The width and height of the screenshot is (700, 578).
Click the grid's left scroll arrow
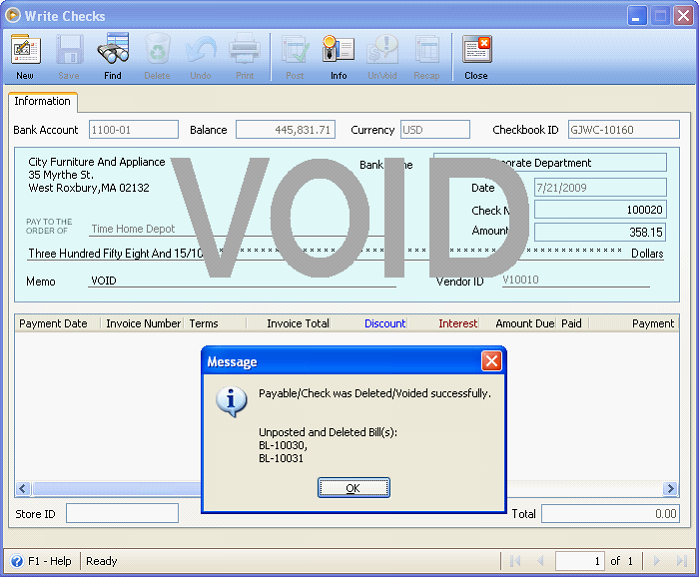tap(23, 488)
